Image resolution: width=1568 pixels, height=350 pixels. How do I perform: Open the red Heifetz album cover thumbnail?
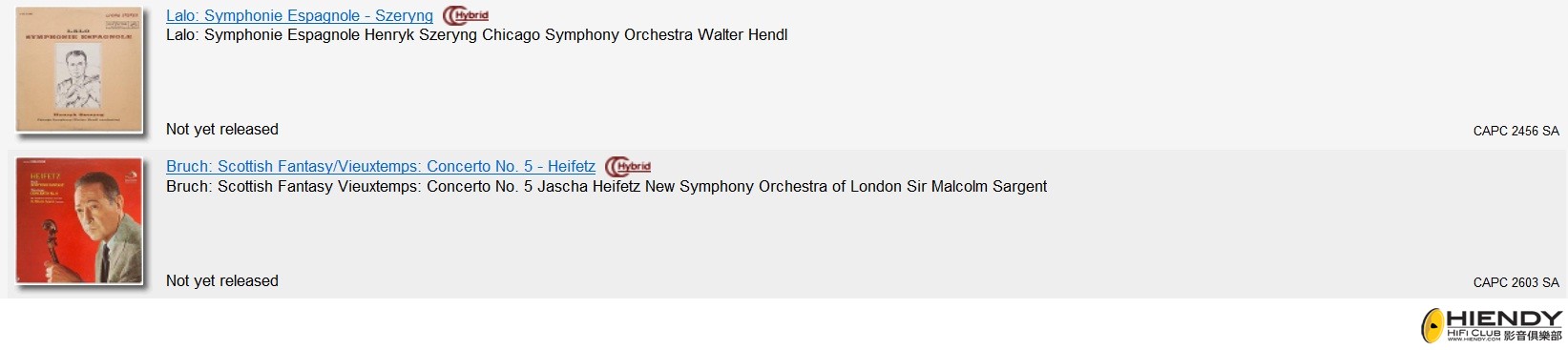click(79, 220)
